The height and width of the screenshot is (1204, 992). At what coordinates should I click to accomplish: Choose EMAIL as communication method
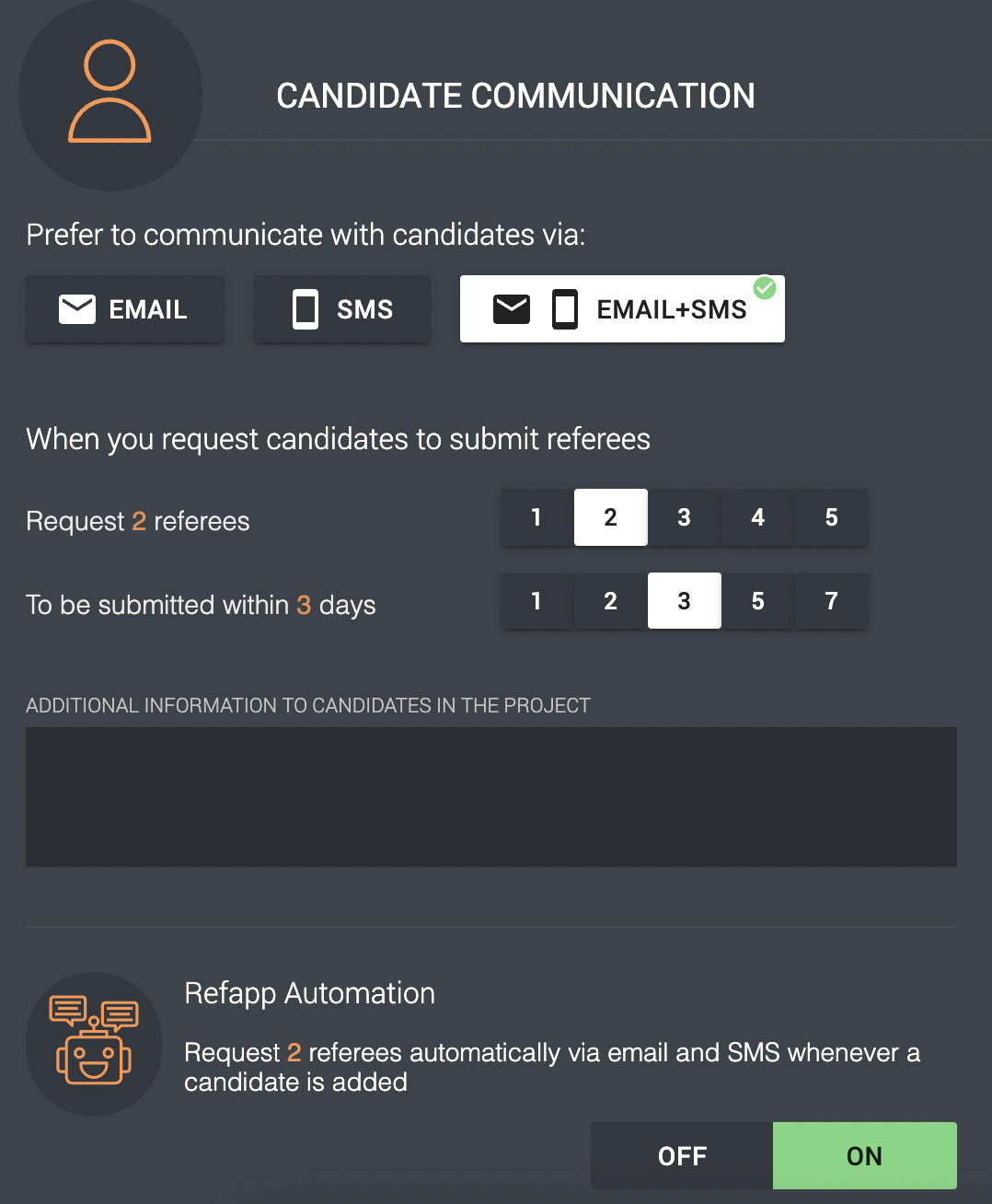[125, 309]
